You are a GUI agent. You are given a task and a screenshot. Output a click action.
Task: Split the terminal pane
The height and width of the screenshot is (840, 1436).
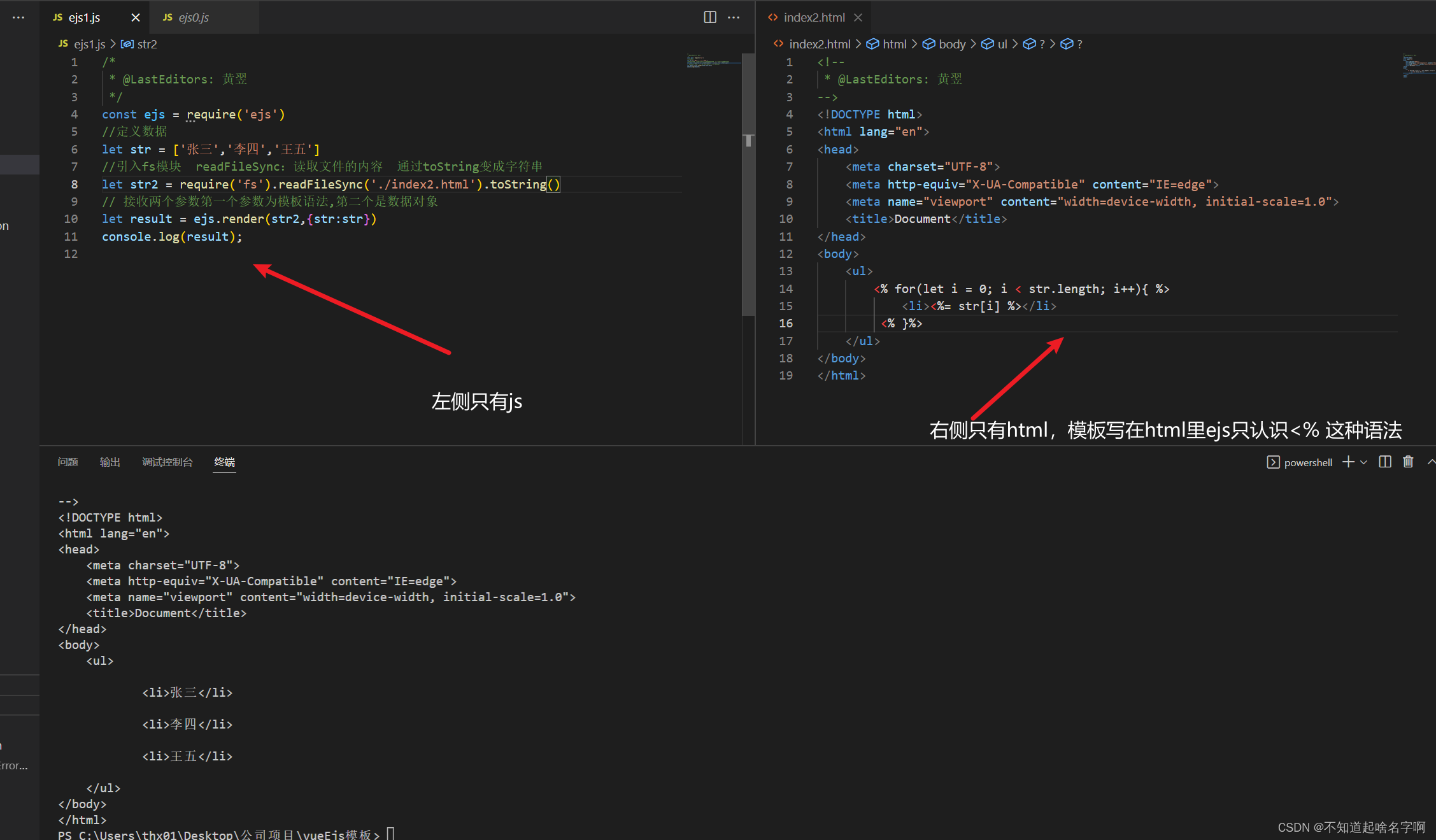pos(1384,462)
